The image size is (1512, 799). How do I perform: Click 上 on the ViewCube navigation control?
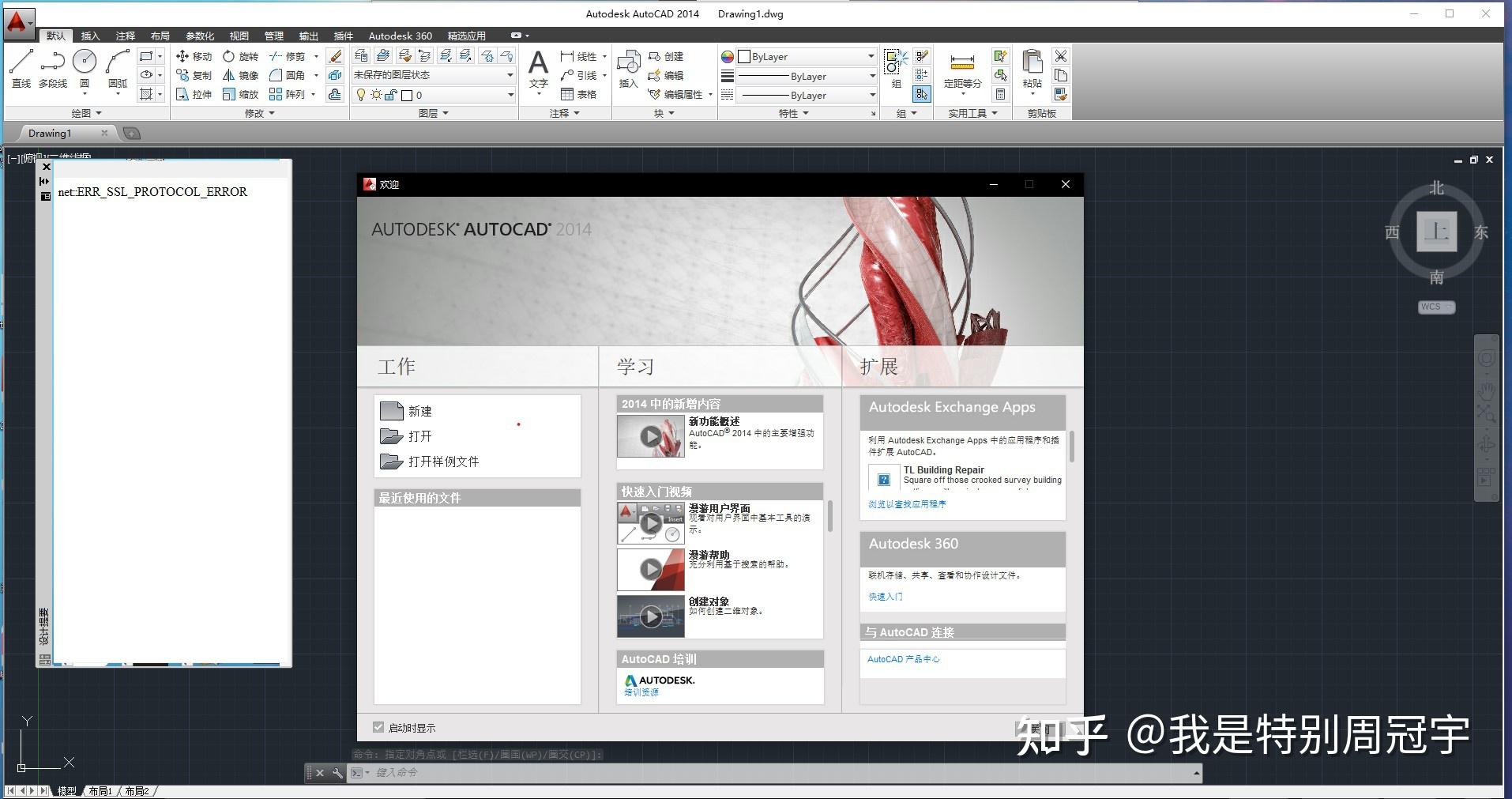point(1436,232)
